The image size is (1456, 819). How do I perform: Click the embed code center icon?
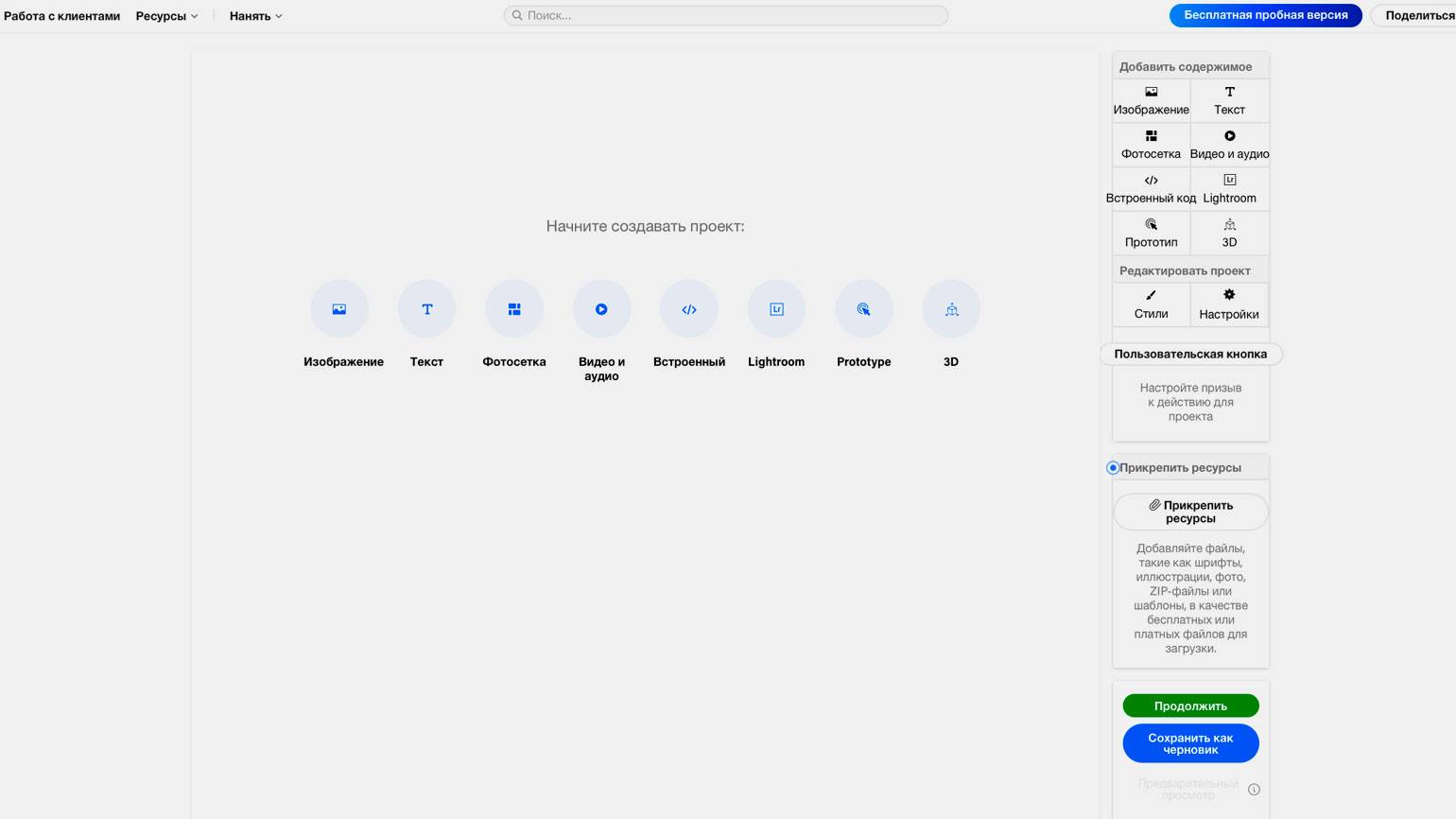click(x=689, y=309)
